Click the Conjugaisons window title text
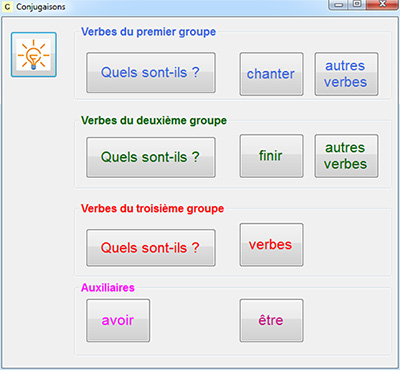This screenshot has height=370, width=400. [x=41, y=7]
